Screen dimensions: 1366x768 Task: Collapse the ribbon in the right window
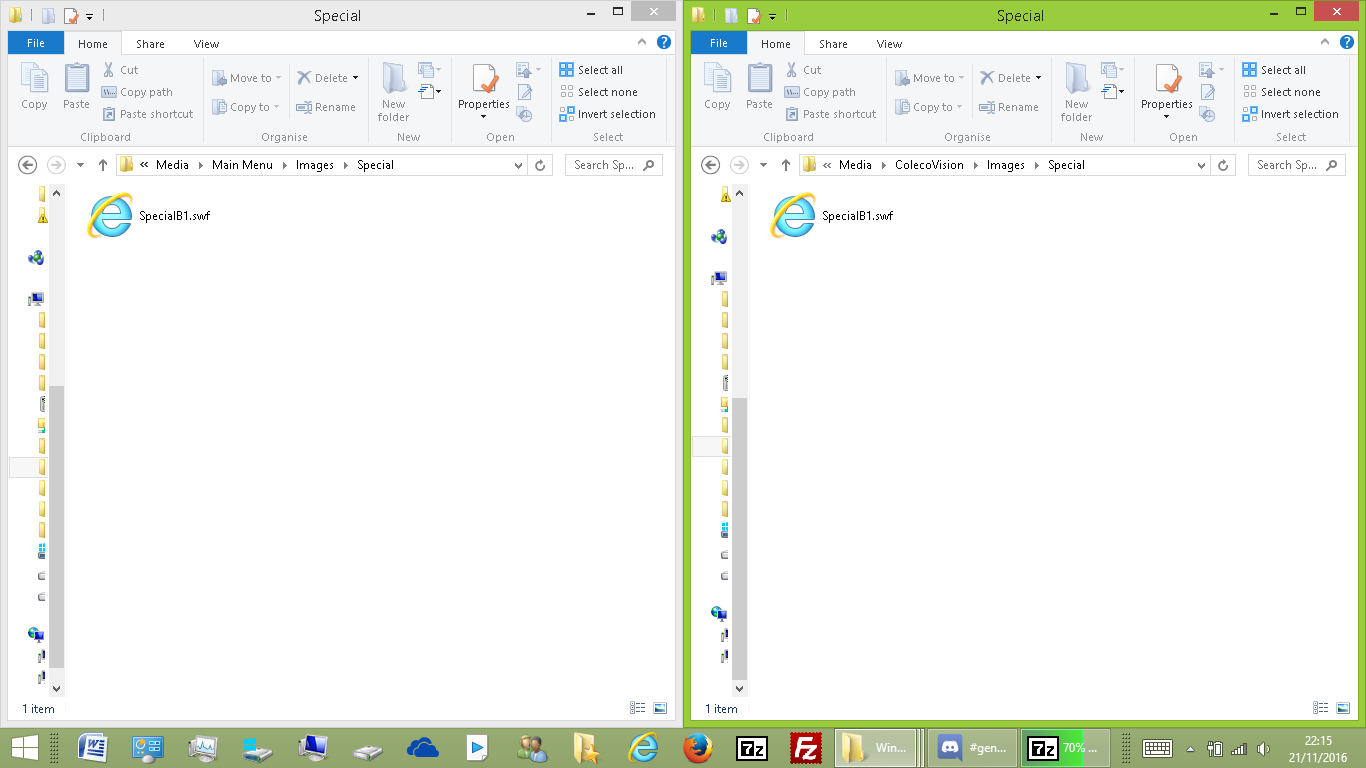point(1325,43)
